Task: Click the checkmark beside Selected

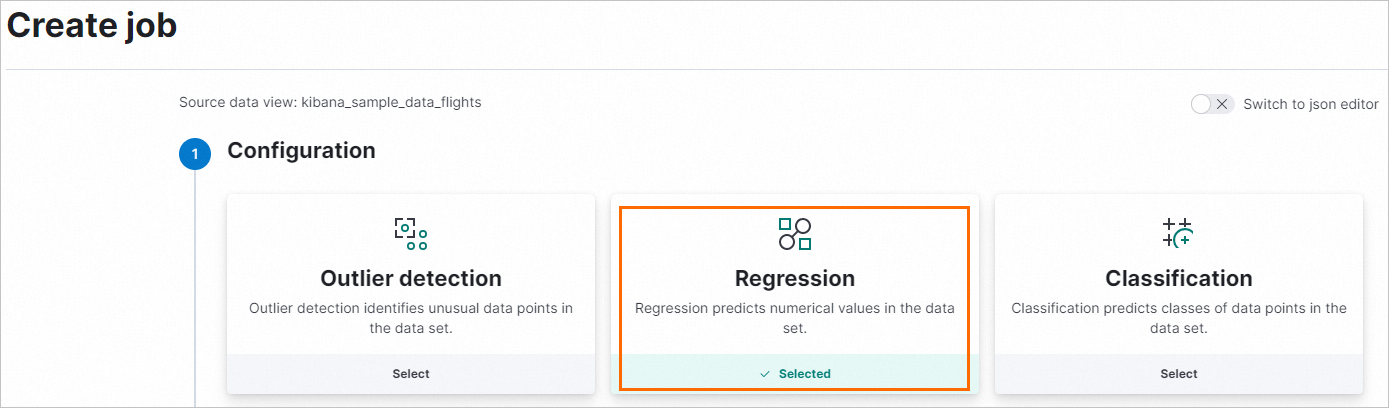Action: pos(765,374)
